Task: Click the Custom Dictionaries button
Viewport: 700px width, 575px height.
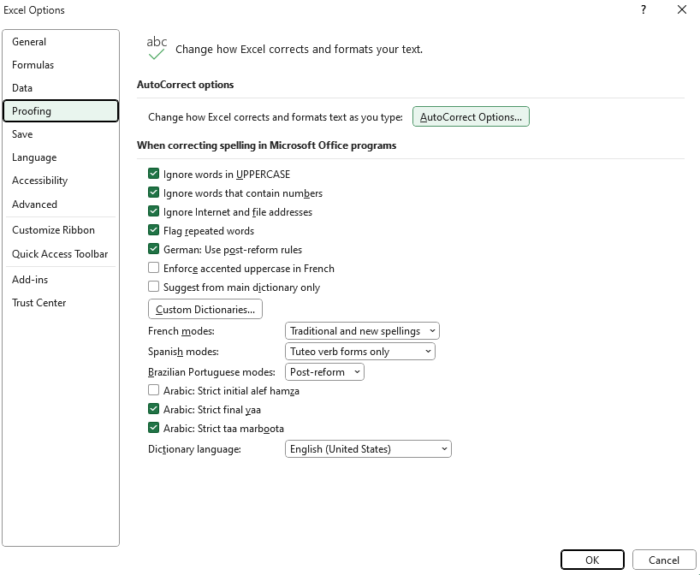Action: (205, 309)
